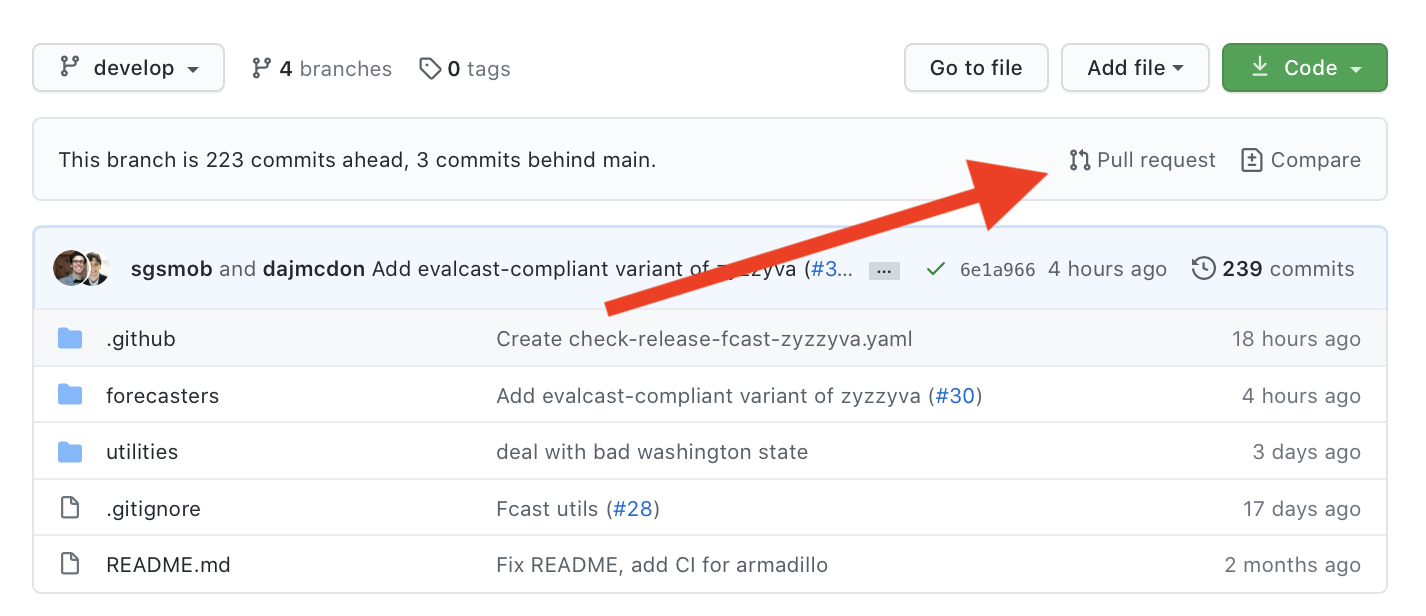Open the README.md file

coord(168,565)
